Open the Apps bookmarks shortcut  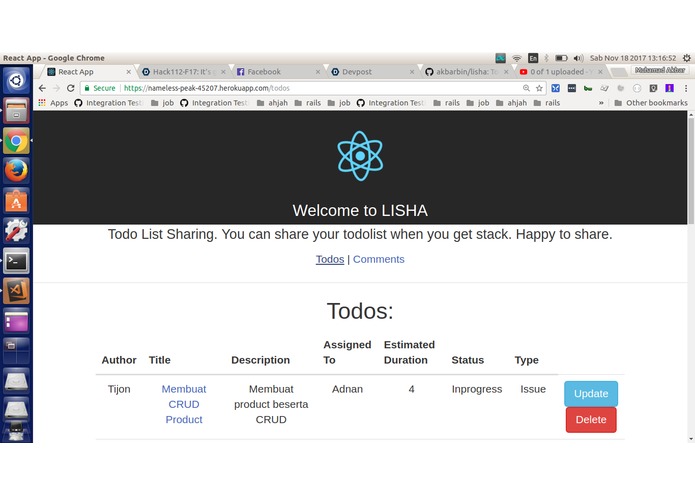coord(53,103)
